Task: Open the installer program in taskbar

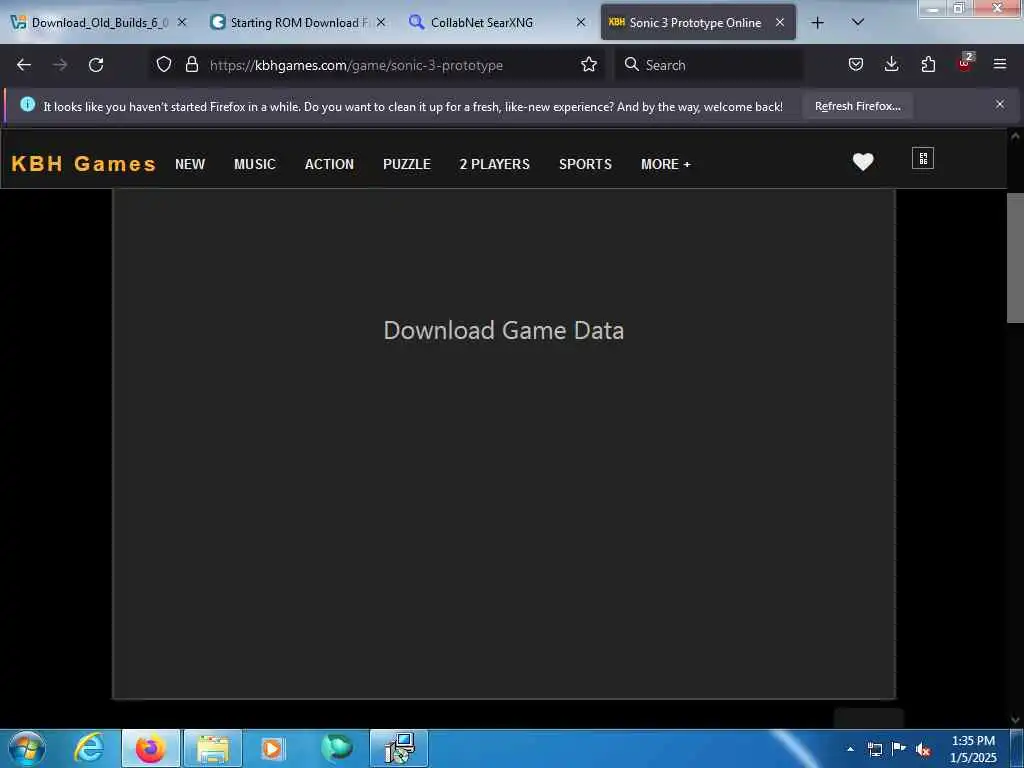Action: [x=399, y=748]
